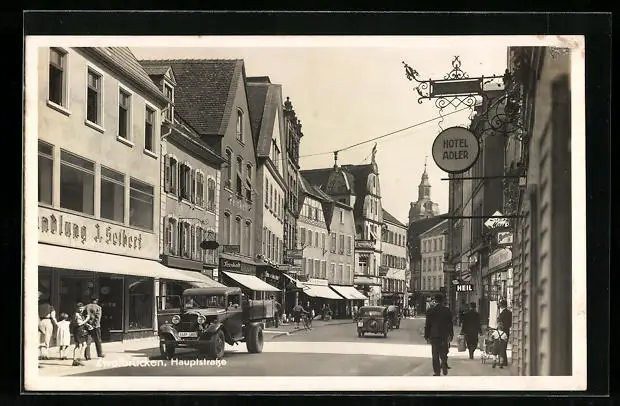Click the church tower in the distance
The image size is (620, 406).
(x=424, y=195)
